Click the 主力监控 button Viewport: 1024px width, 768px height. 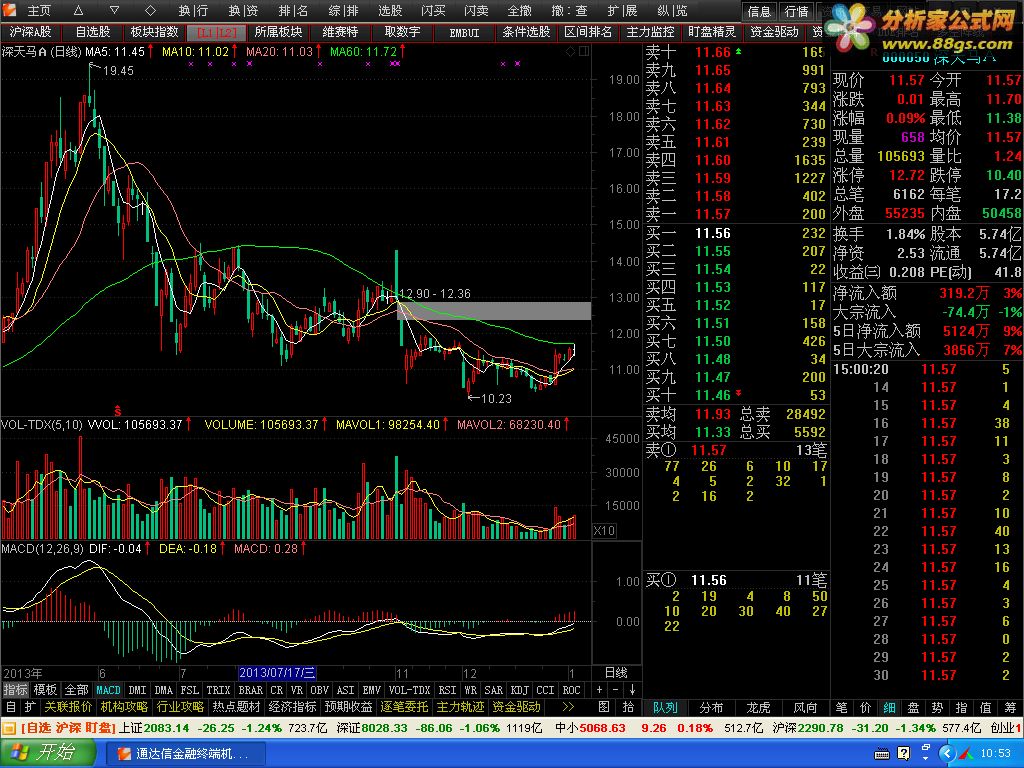650,32
